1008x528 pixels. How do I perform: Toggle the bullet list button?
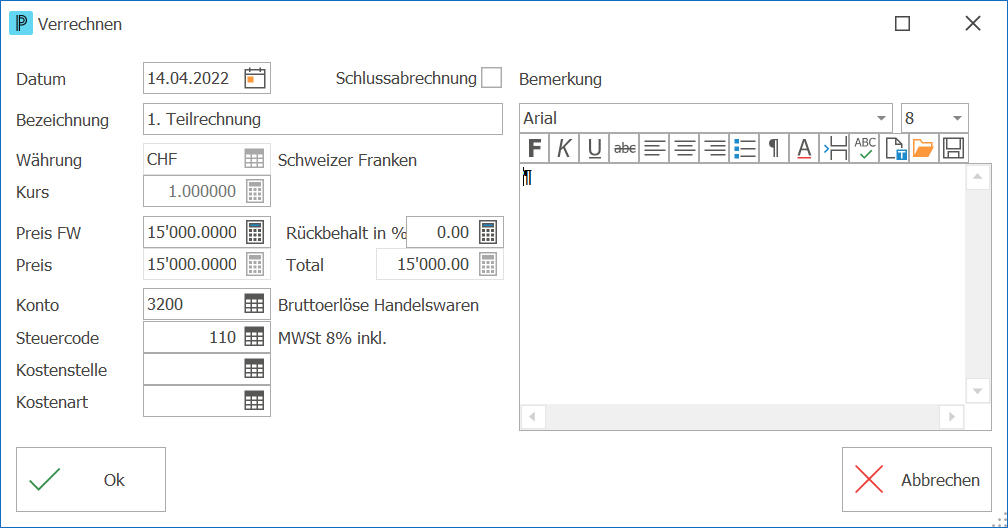pos(744,149)
